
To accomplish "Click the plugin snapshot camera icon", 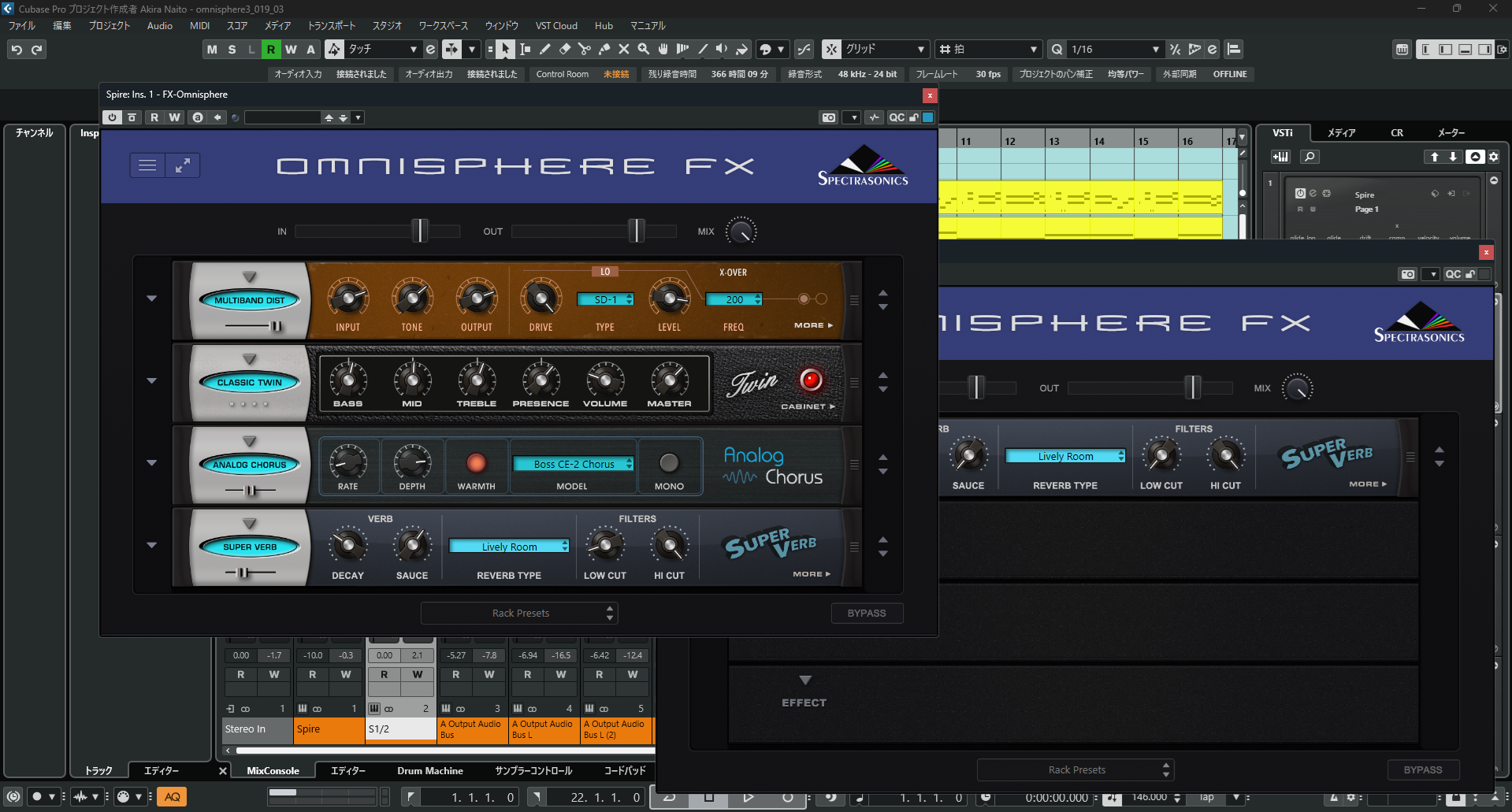I will 829,117.
